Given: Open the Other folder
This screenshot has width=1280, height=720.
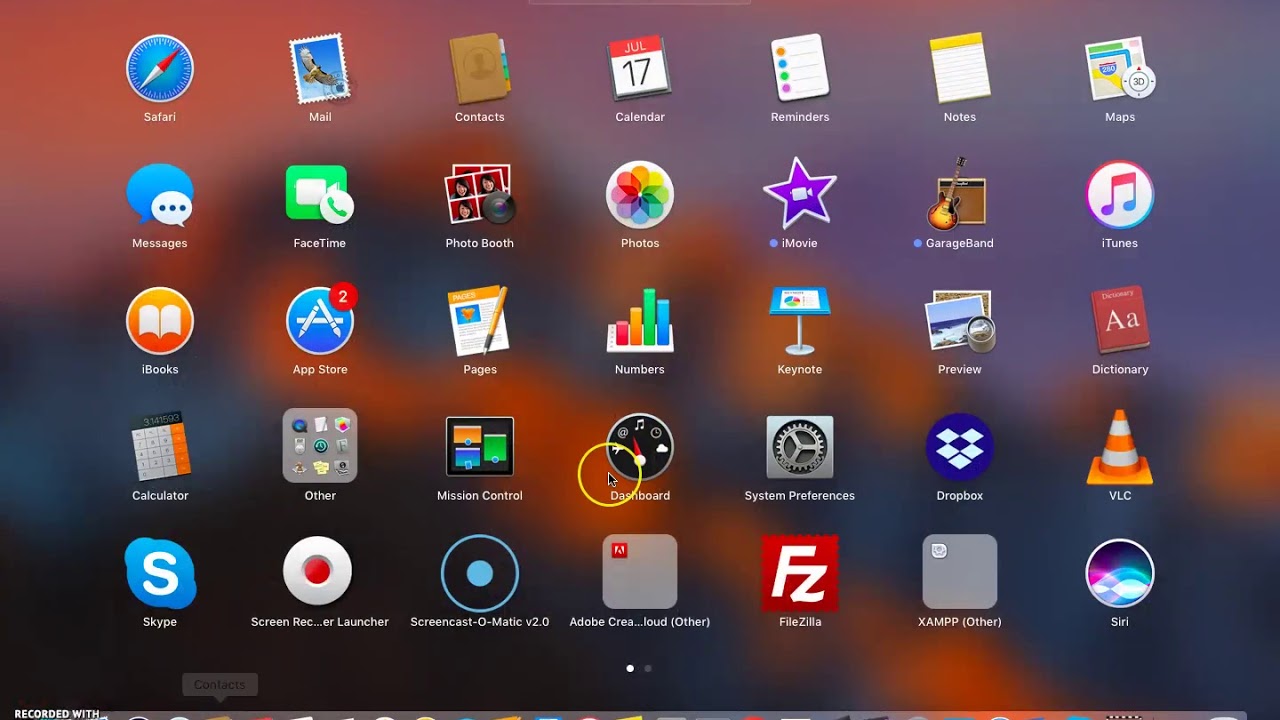Looking at the screenshot, I should click(x=320, y=447).
